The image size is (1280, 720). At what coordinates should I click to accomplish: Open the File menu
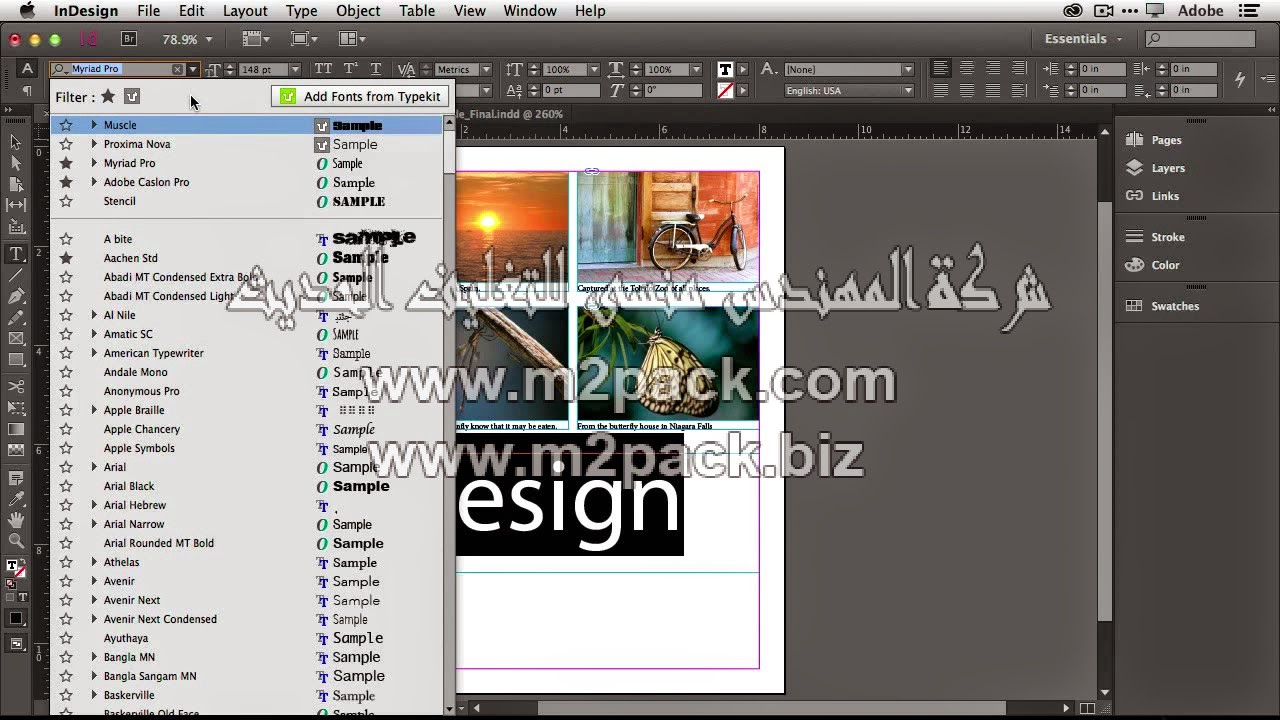(x=148, y=11)
